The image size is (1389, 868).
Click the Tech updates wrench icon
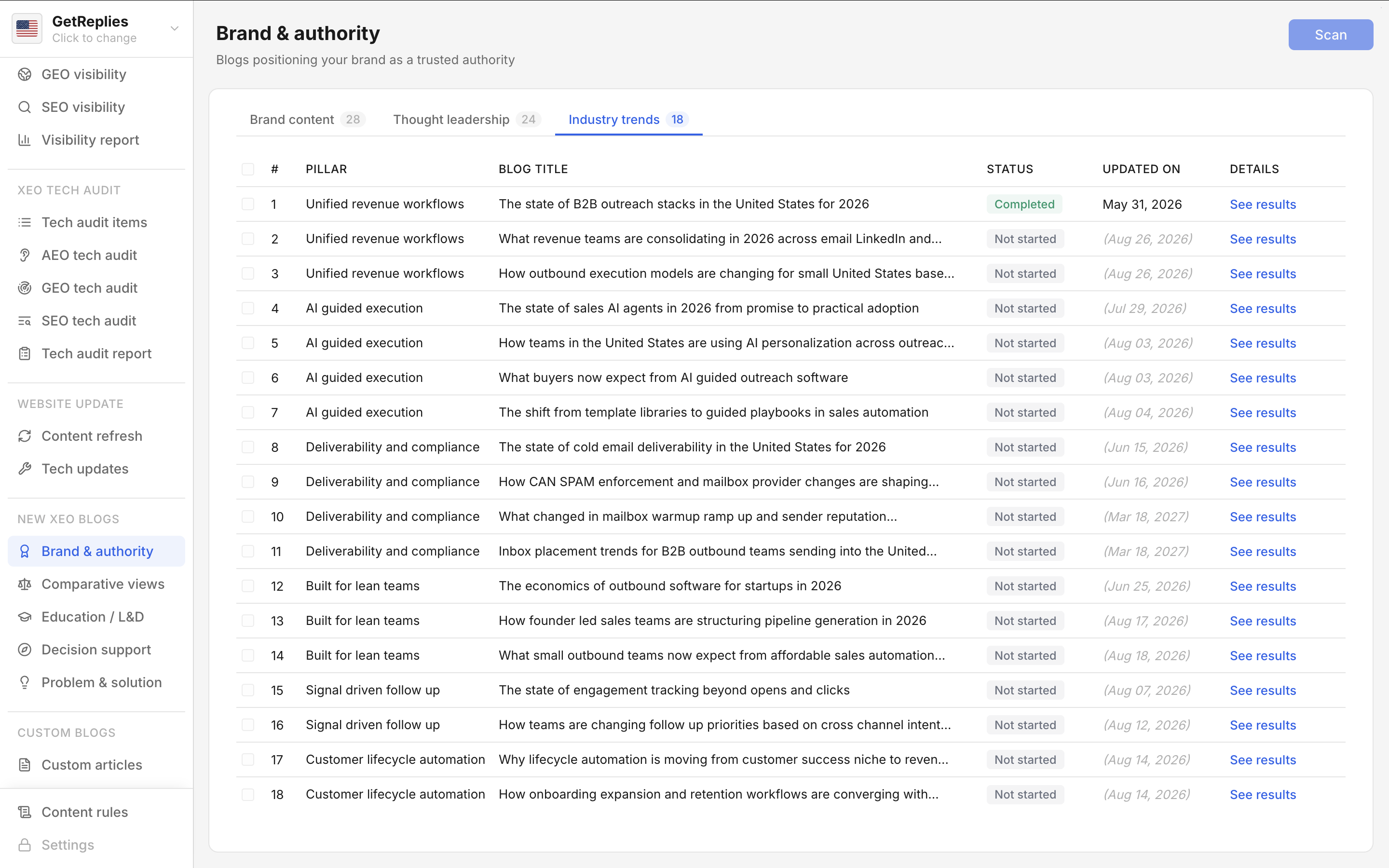pos(25,469)
